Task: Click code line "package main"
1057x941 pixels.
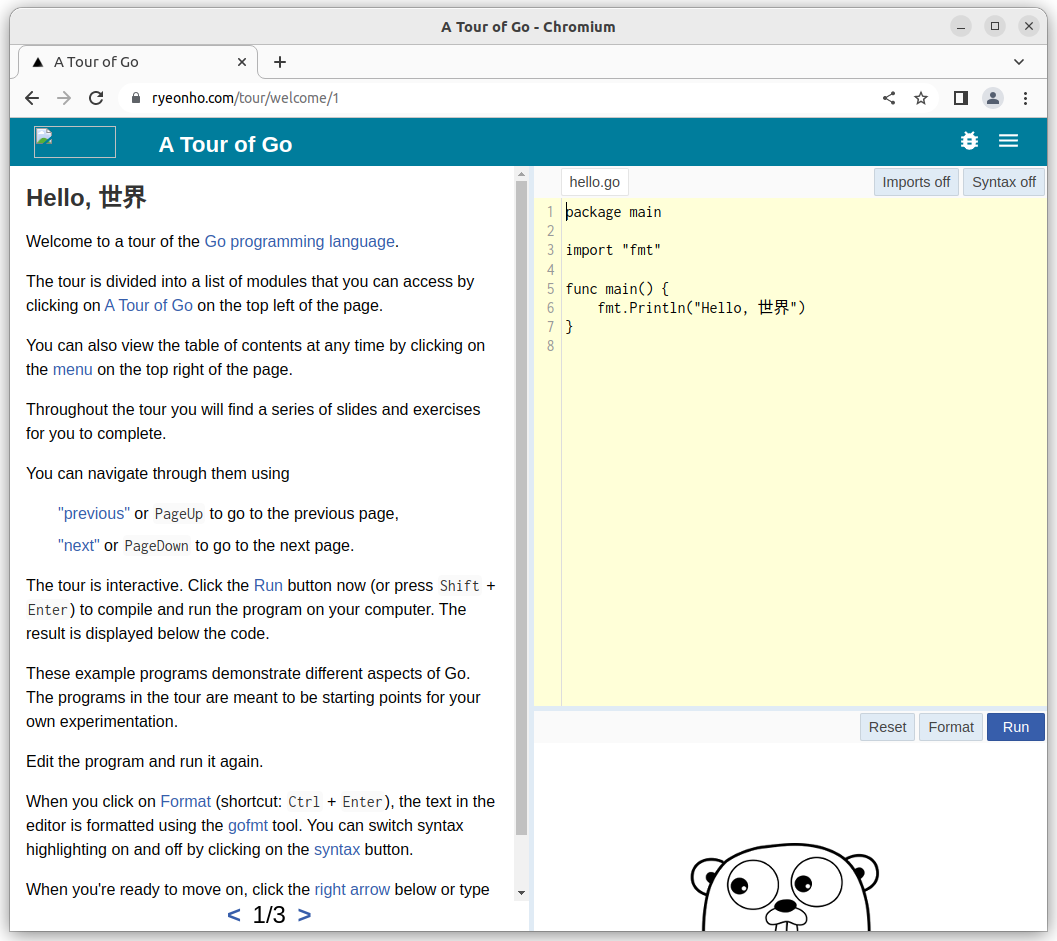Action: click(613, 212)
